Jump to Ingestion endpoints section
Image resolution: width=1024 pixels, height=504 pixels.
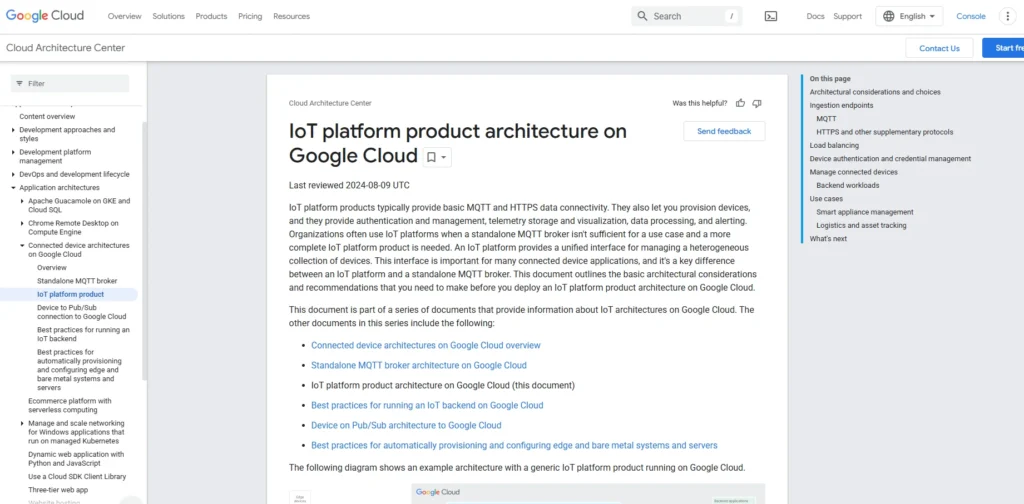[841, 105]
